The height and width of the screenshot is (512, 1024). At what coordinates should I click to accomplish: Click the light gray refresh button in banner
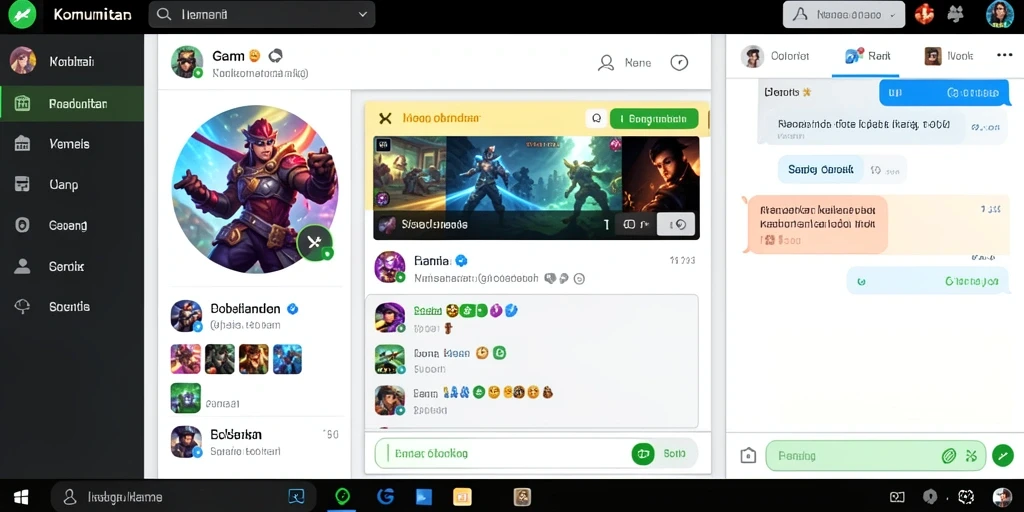(x=676, y=224)
